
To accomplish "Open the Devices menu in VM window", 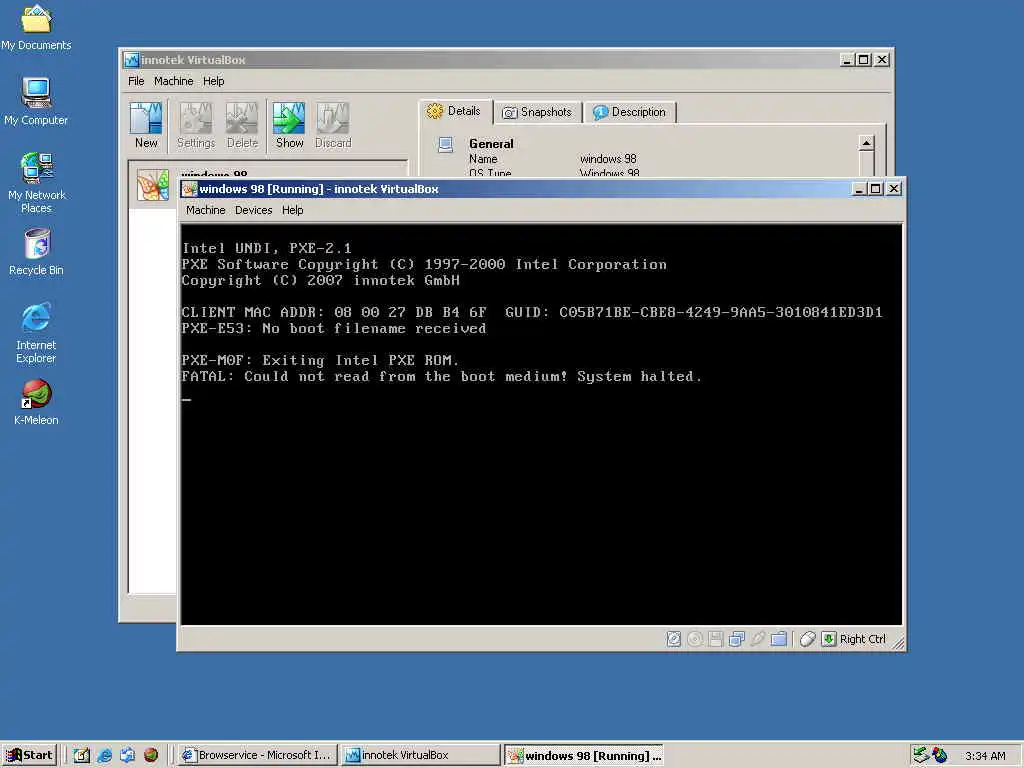I will click(x=253, y=210).
